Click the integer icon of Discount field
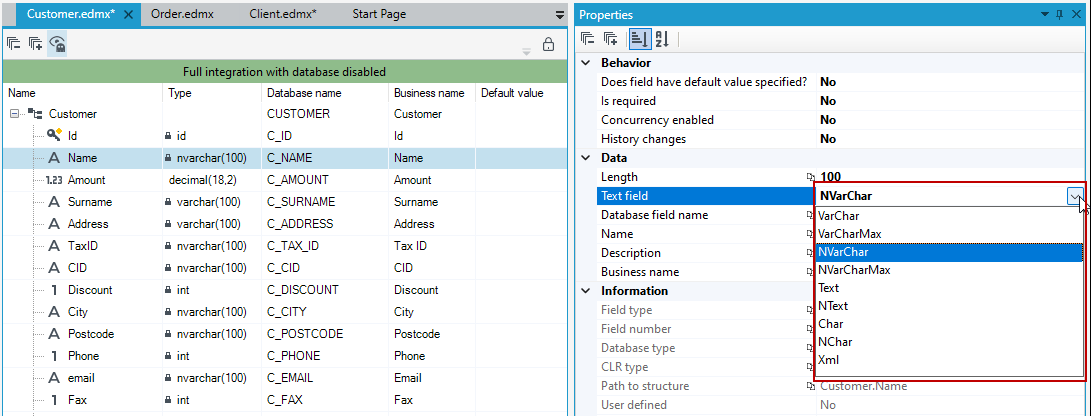Viewport: 1091px width, 416px height. point(54,290)
